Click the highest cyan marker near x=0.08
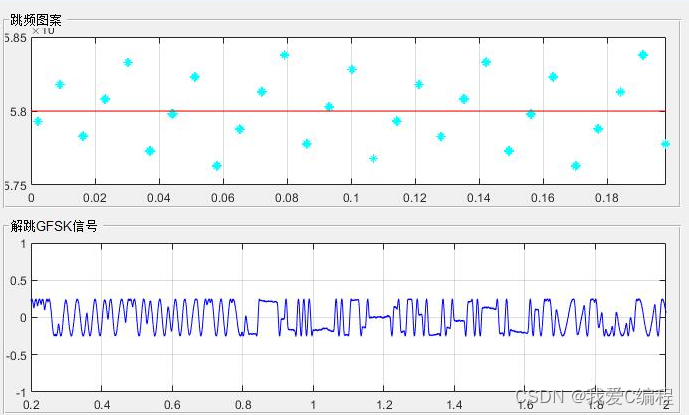Viewport: 689px width, 415px height. tap(285, 55)
